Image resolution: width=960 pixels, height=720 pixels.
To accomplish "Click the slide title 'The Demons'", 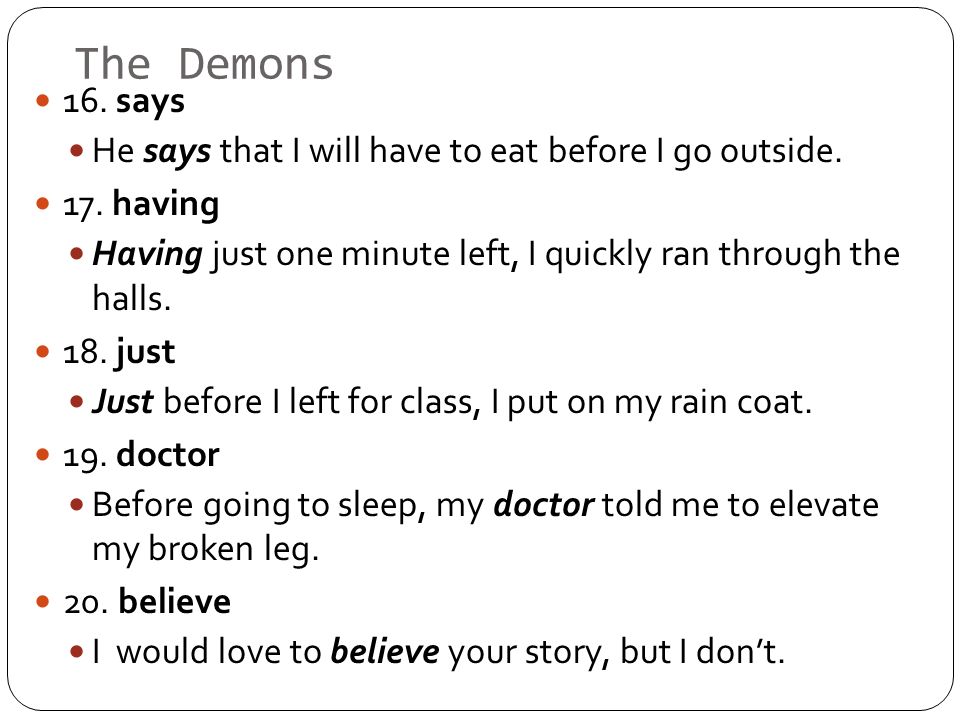I will click(204, 64).
